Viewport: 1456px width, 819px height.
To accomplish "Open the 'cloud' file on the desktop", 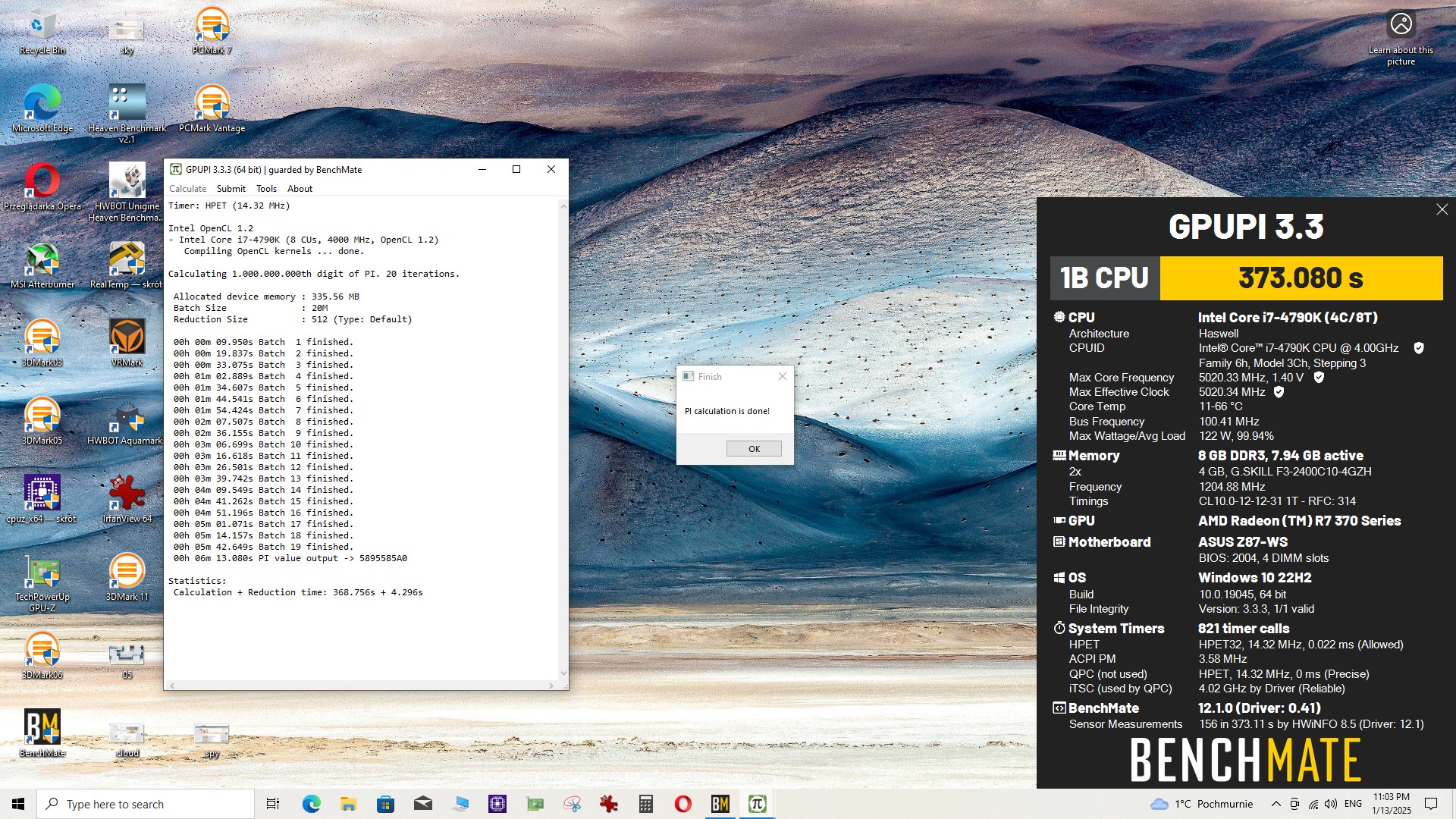I will coord(127,739).
